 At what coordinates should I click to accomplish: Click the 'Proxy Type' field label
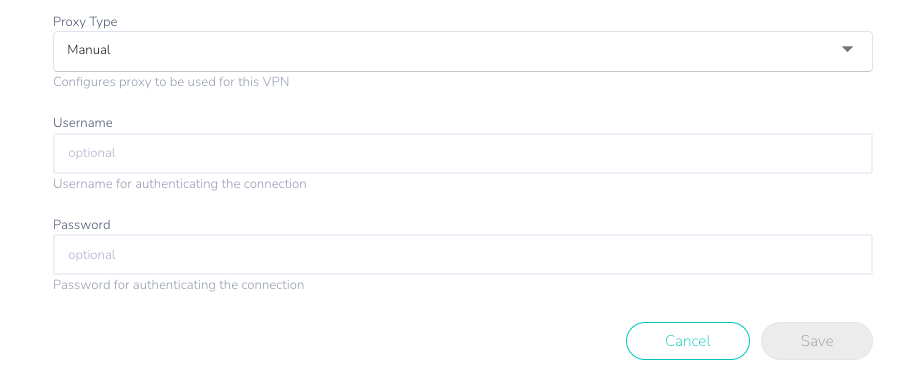[85, 22]
